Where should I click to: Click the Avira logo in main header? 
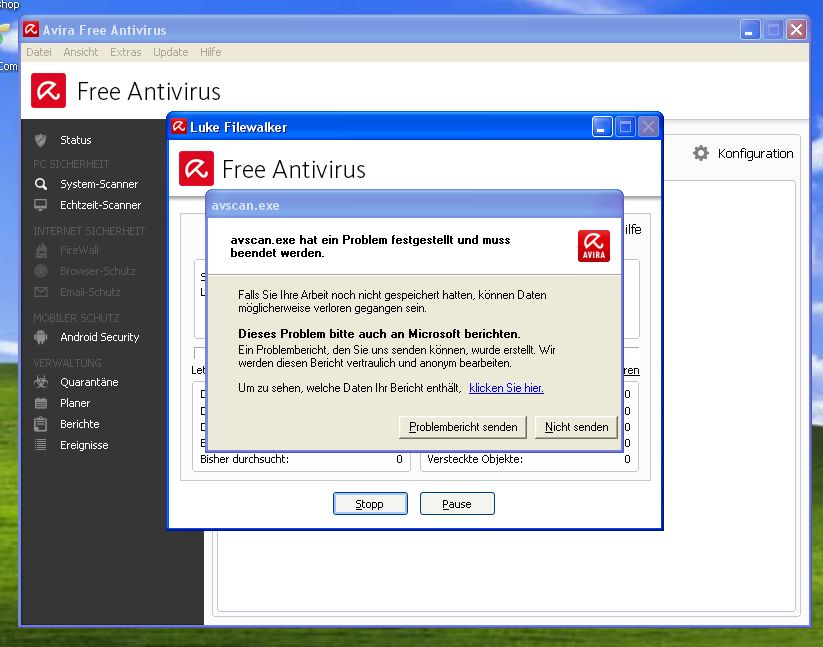[x=48, y=91]
